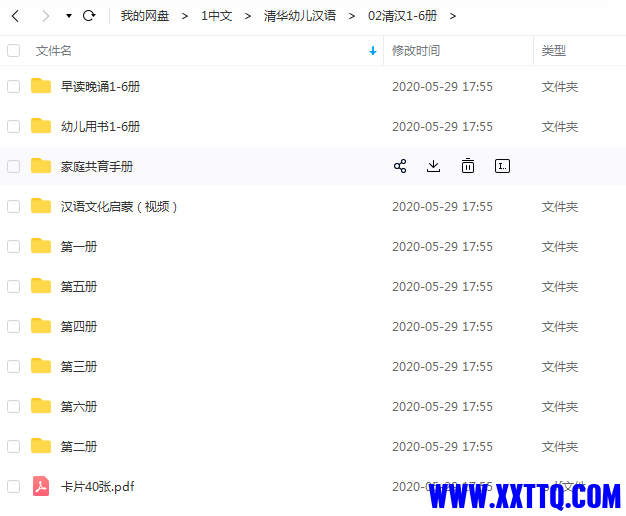Sort by 类型 column

tap(553, 51)
